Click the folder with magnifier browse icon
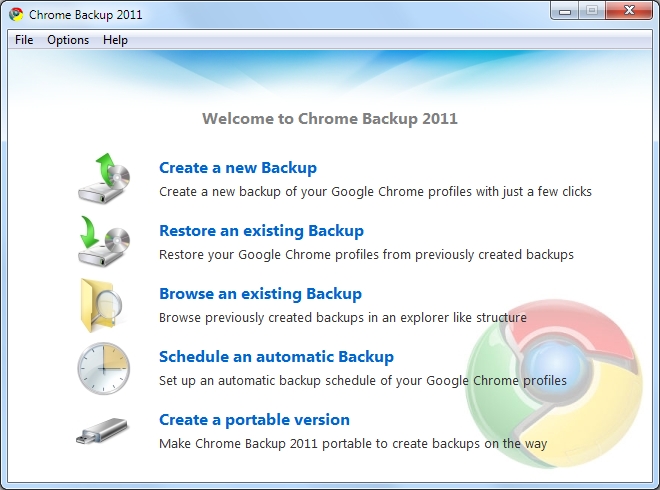 [x=101, y=305]
